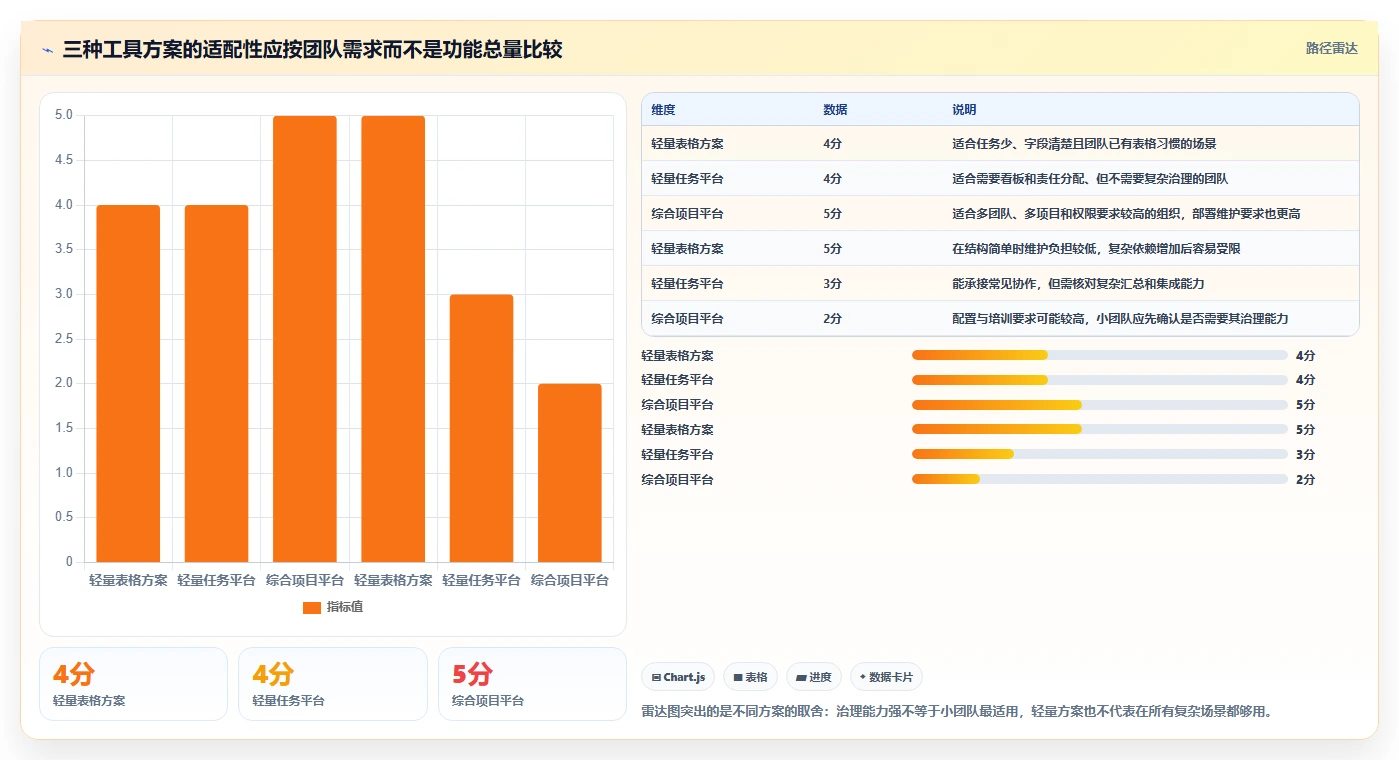The image size is (1399, 760).
Task: Click the 2分 value beside the shortest progress bar
Action: [x=1305, y=480]
